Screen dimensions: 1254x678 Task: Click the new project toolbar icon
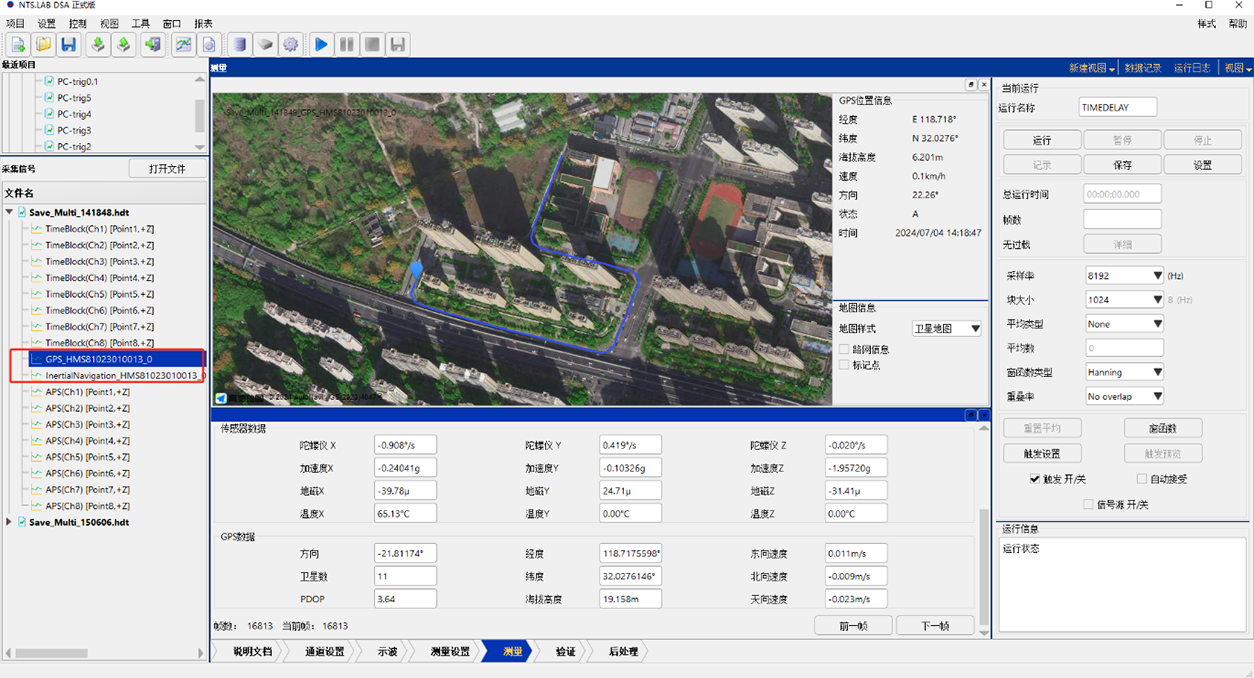pos(18,44)
